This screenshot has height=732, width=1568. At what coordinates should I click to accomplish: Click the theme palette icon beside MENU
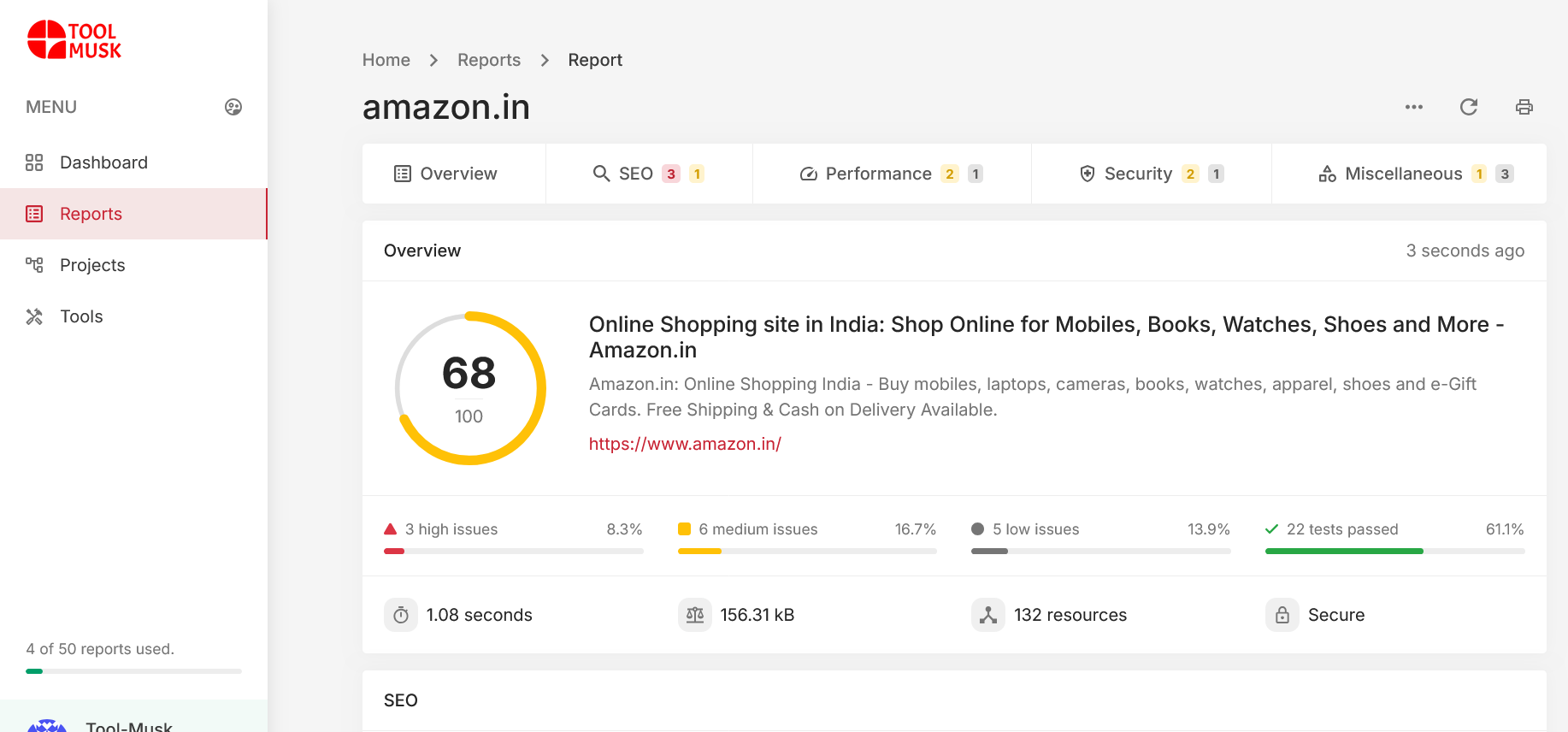pos(233,107)
